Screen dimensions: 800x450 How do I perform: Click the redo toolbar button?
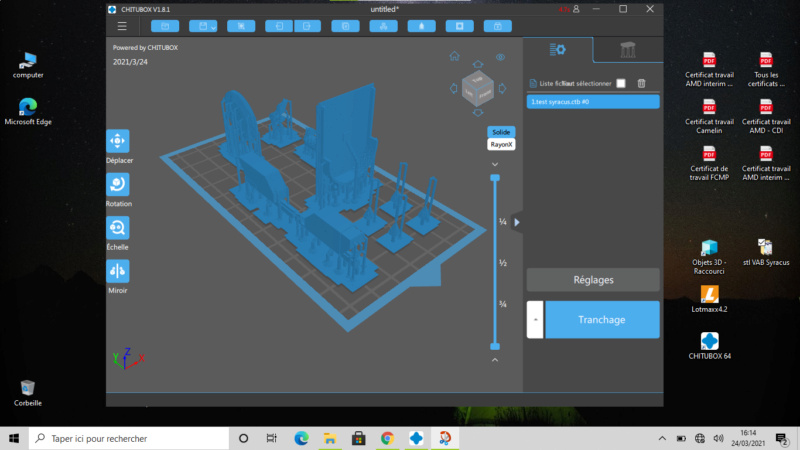point(307,26)
